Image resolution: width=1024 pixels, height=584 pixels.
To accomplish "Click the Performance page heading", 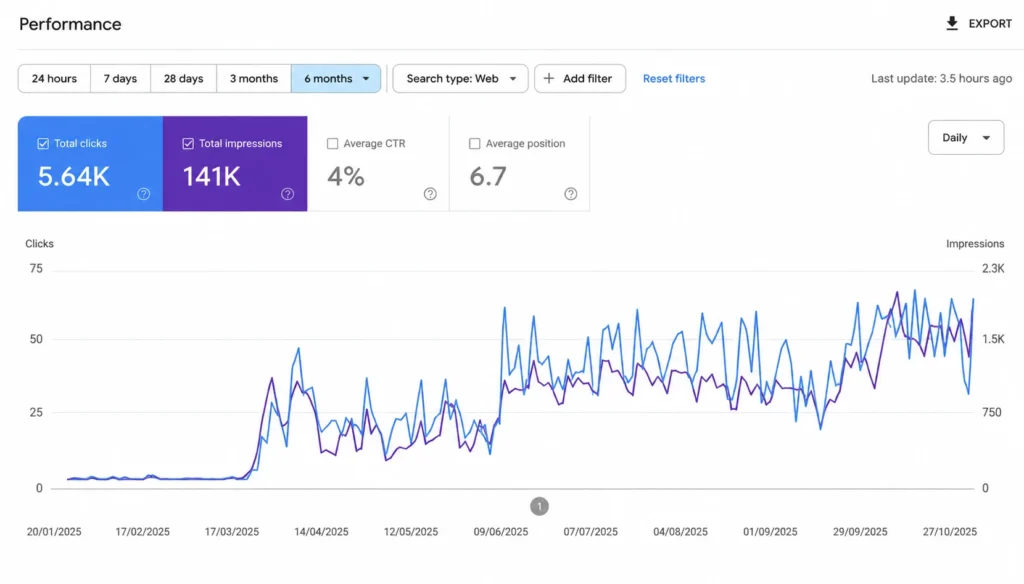I will click(x=70, y=24).
